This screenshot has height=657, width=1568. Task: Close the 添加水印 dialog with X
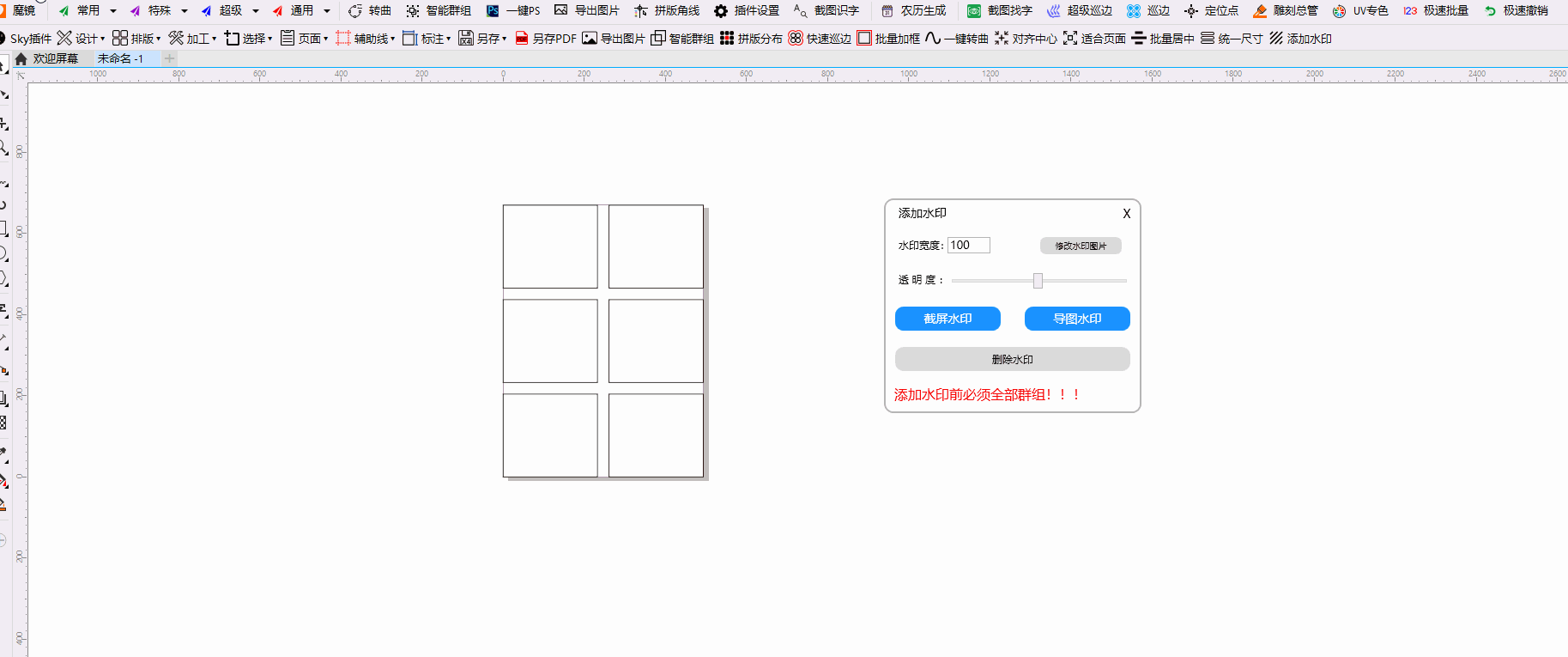pos(1127,214)
